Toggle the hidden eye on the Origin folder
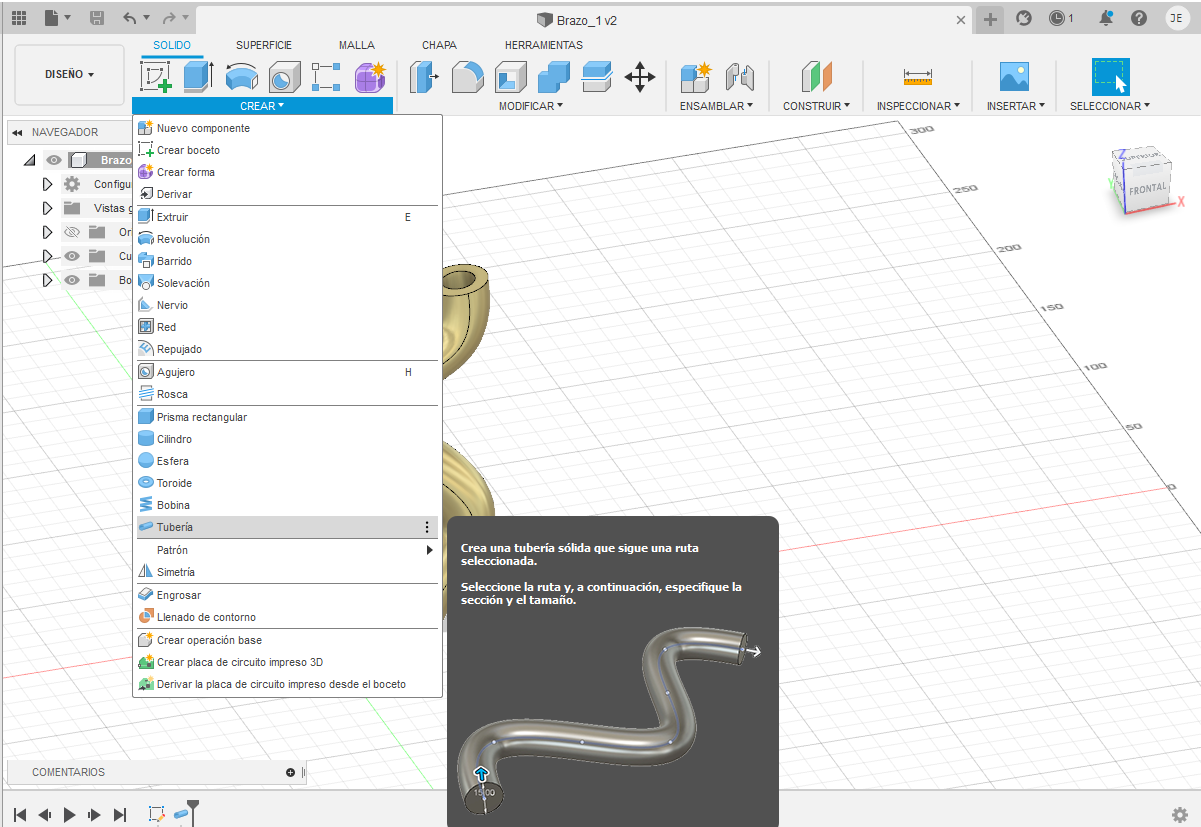The image size is (1201, 827). (72, 232)
